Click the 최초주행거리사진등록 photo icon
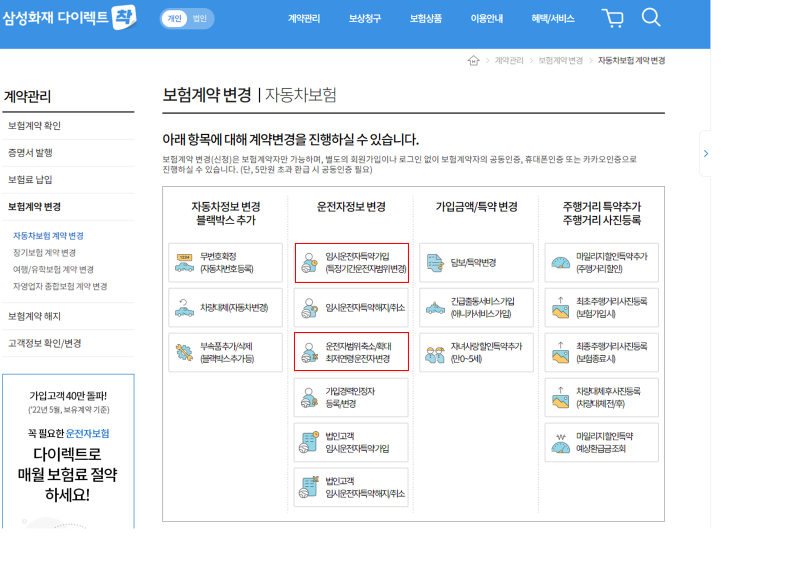Image resolution: width=800 pixels, height=576 pixels. click(560, 308)
